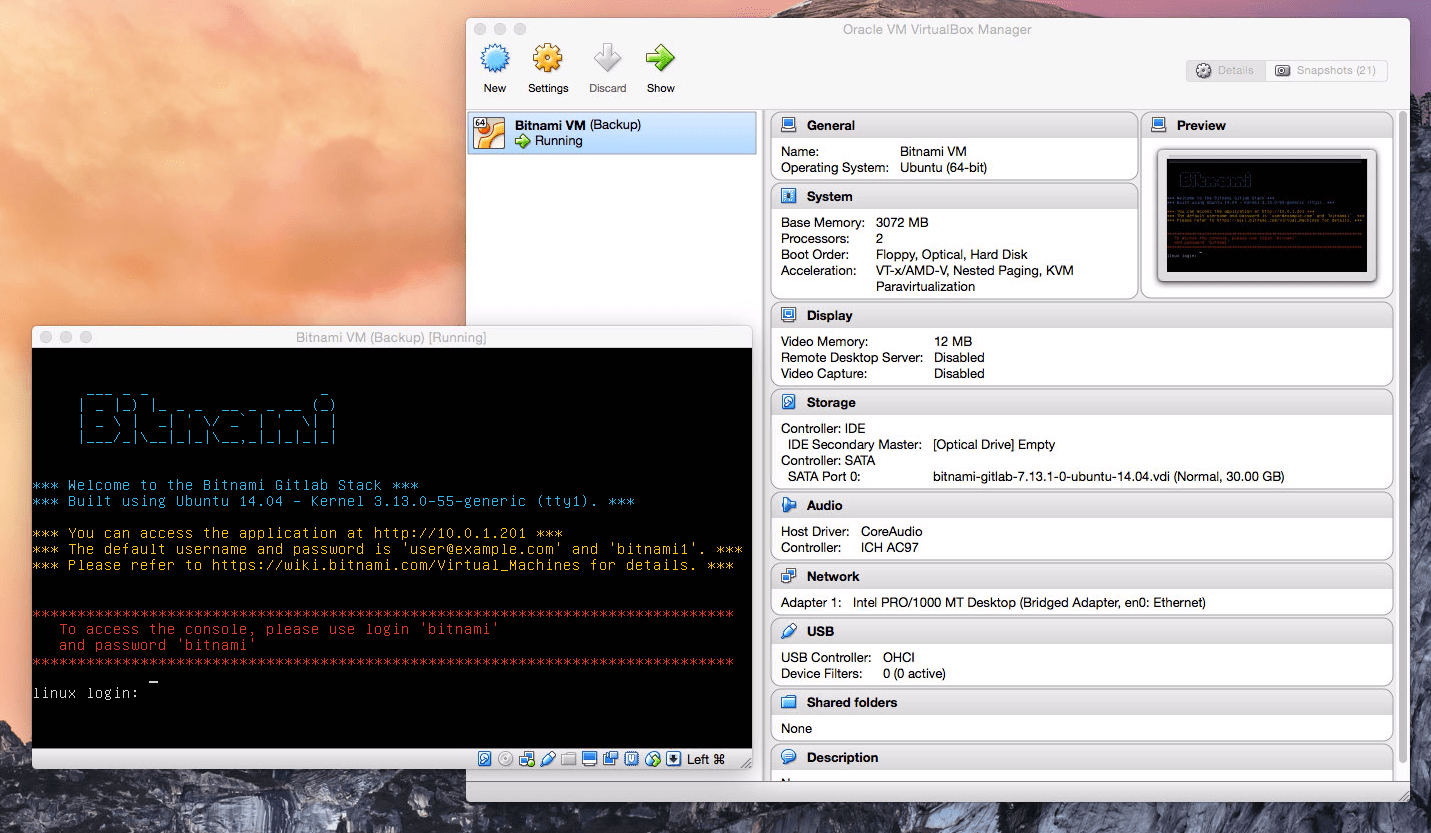
Task: Click the network activity status bar icon
Action: [527, 759]
